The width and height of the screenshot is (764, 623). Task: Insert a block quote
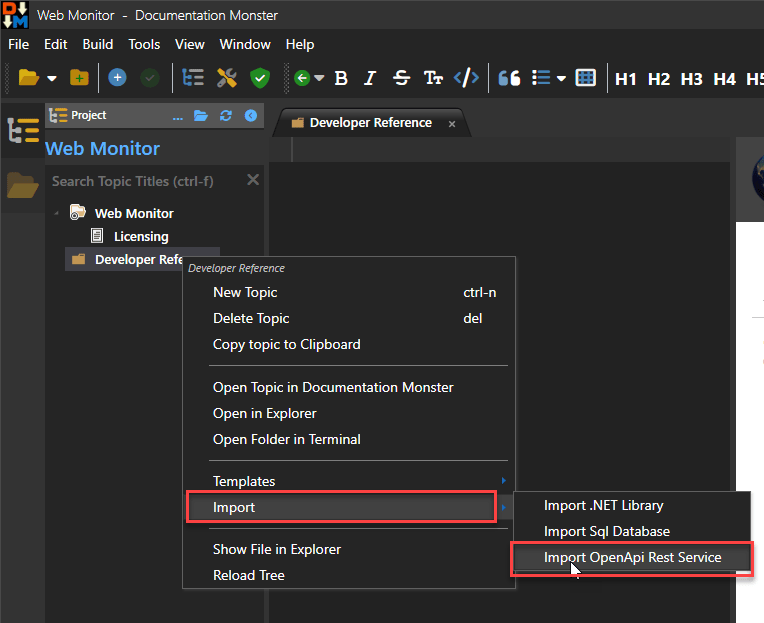[x=509, y=78]
